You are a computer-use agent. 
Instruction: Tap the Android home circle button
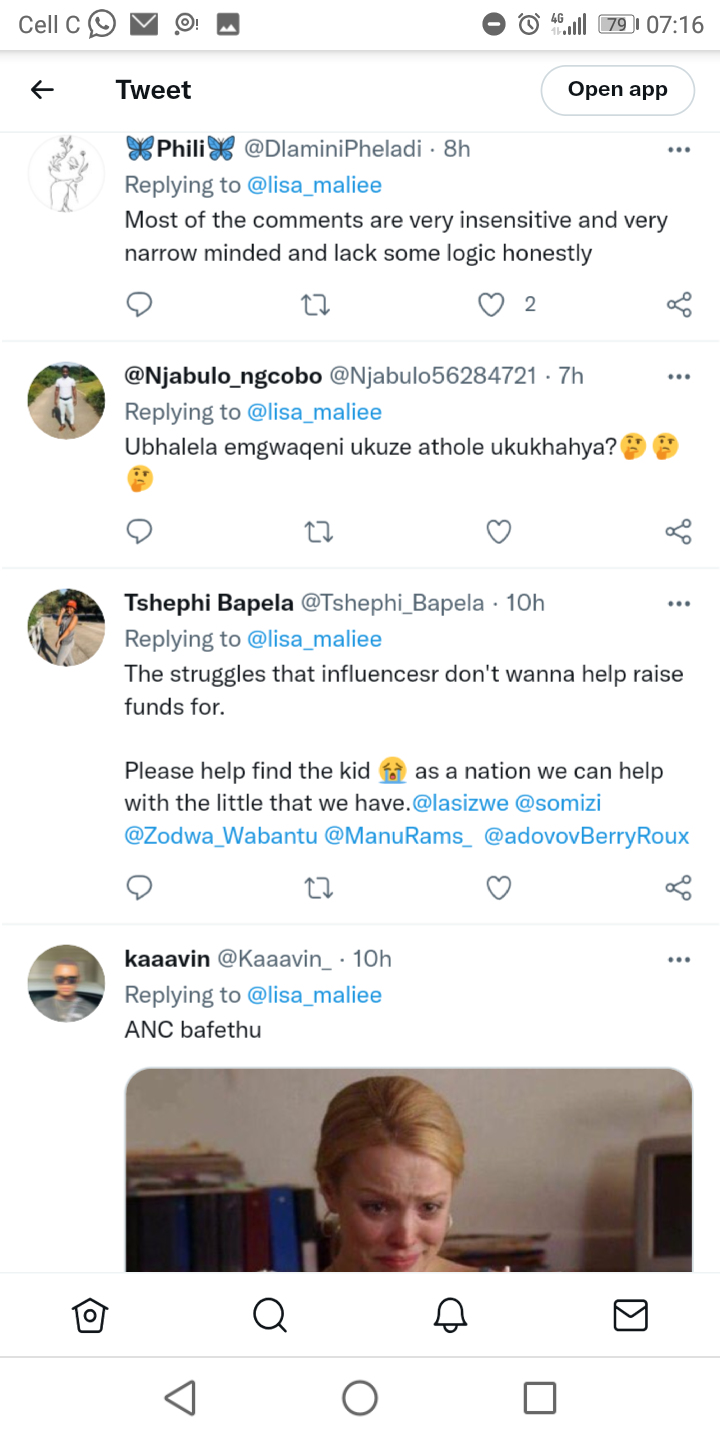[360, 1397]
